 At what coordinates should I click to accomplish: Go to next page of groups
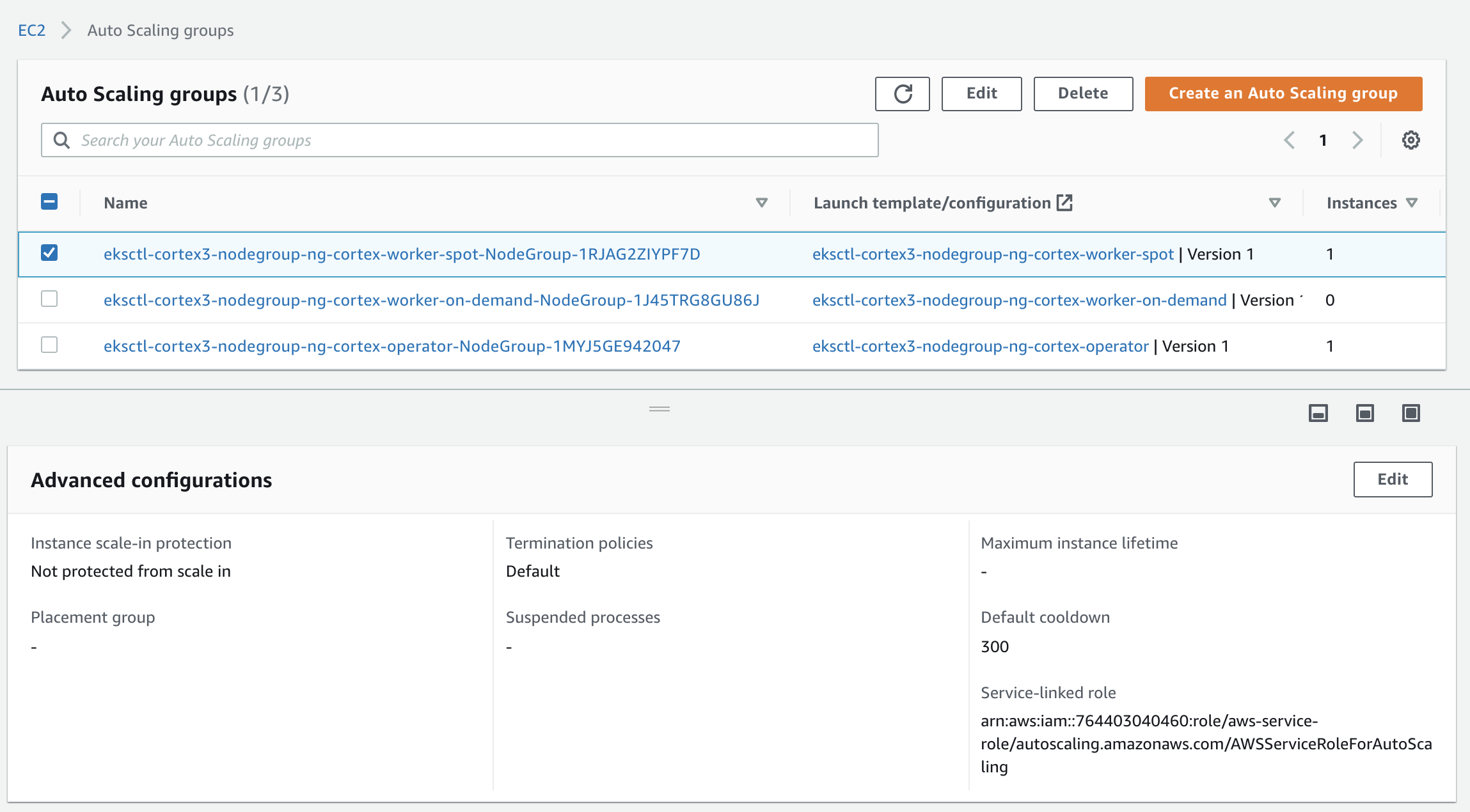tap(1357, 140)
